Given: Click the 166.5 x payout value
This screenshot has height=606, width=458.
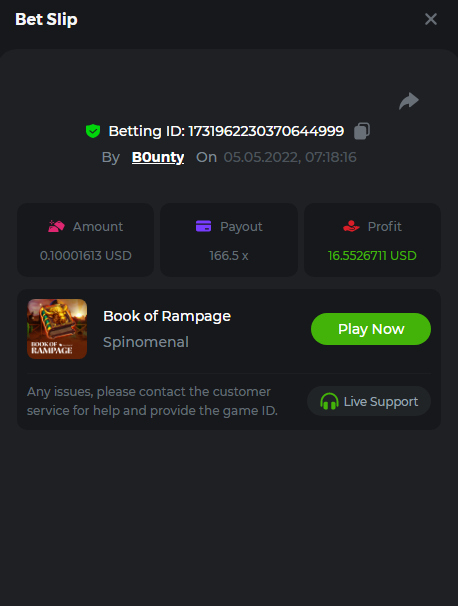Looking at the screenshot, I should pyautogui.click(x=229, y=255).
